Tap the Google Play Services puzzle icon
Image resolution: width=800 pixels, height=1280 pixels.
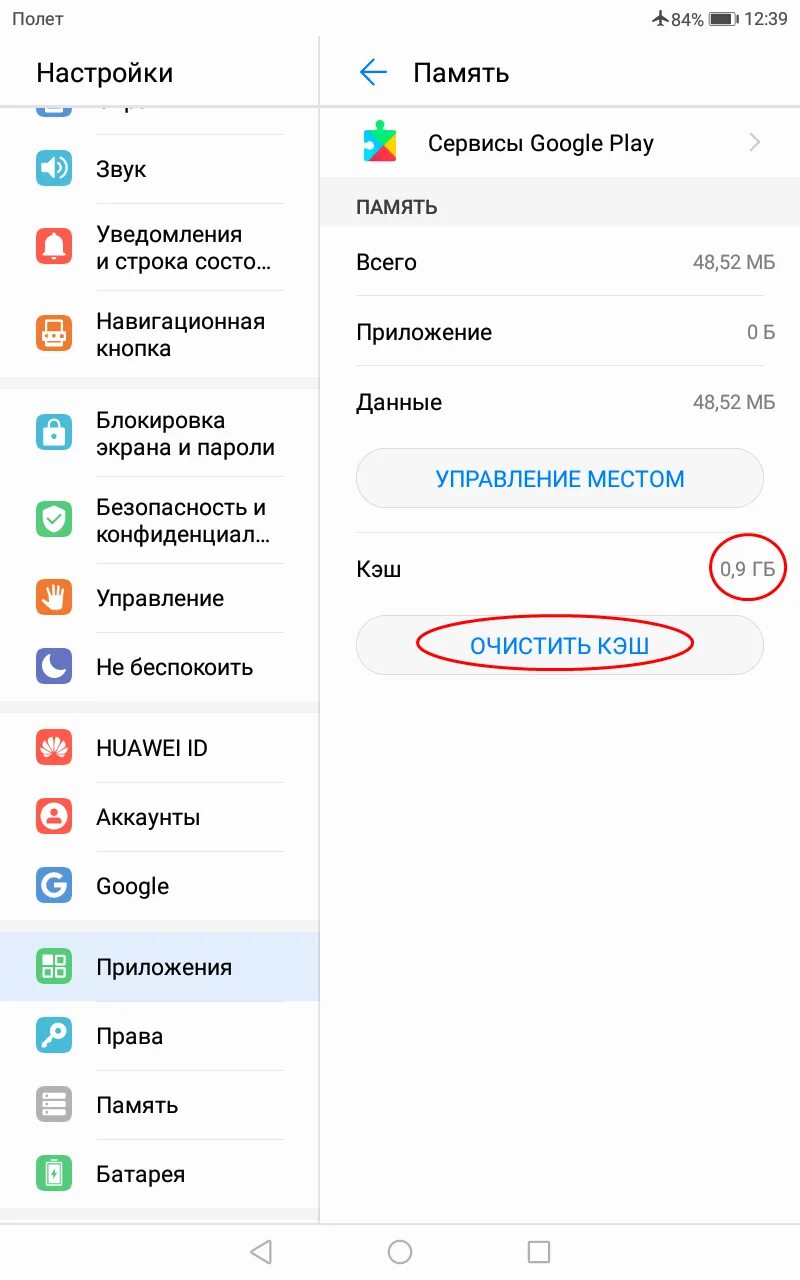click(379, 142)
